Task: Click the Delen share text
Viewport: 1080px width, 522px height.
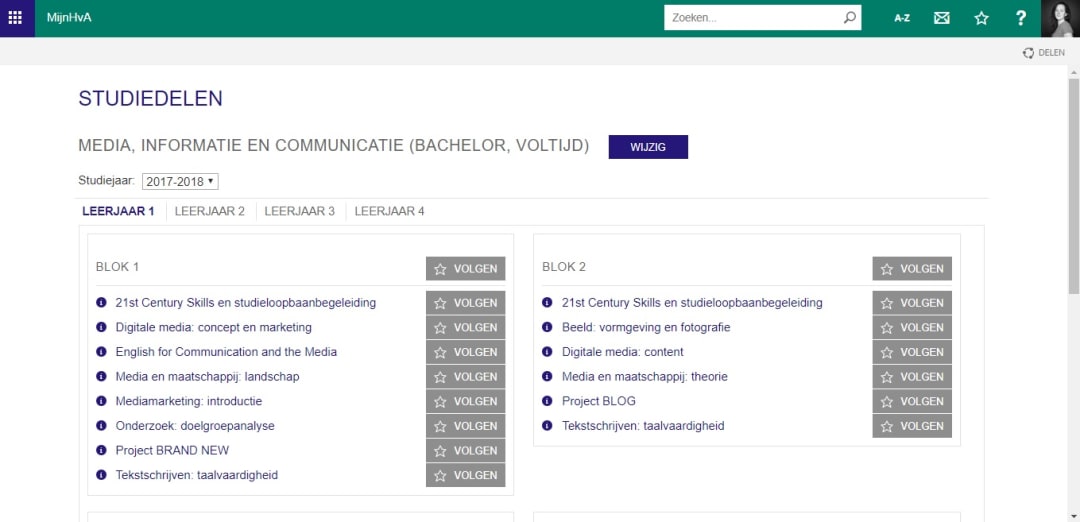Action: (x=1051, y=53)
